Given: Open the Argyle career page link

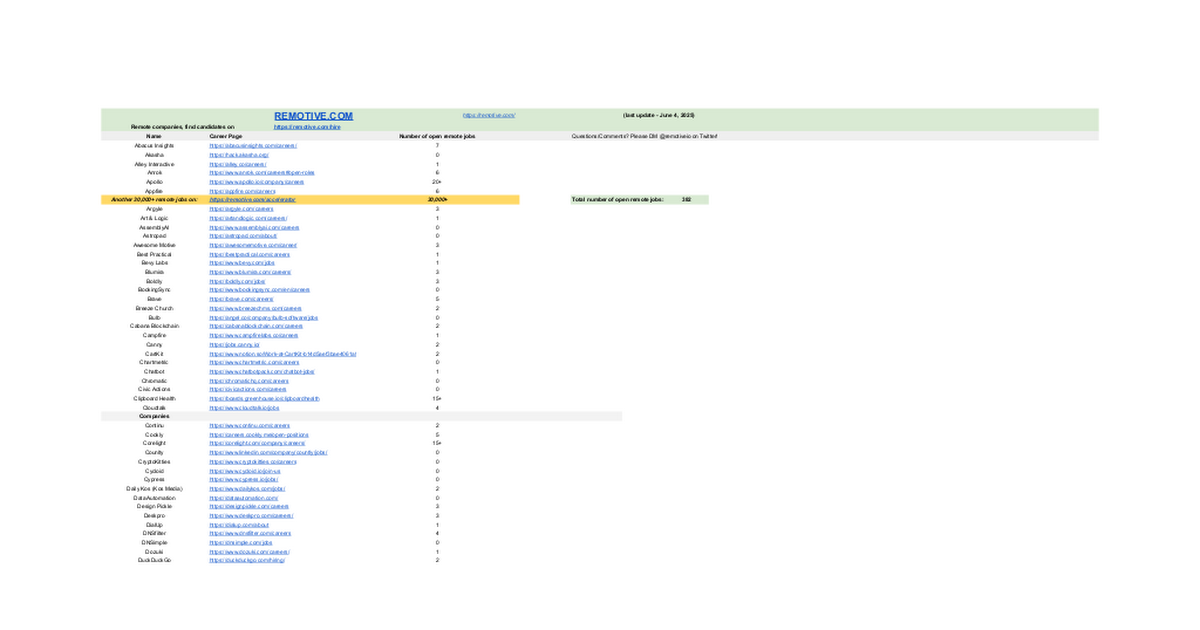Looking at the screenshot, I should pyautogui.click(x=241, y=209).
